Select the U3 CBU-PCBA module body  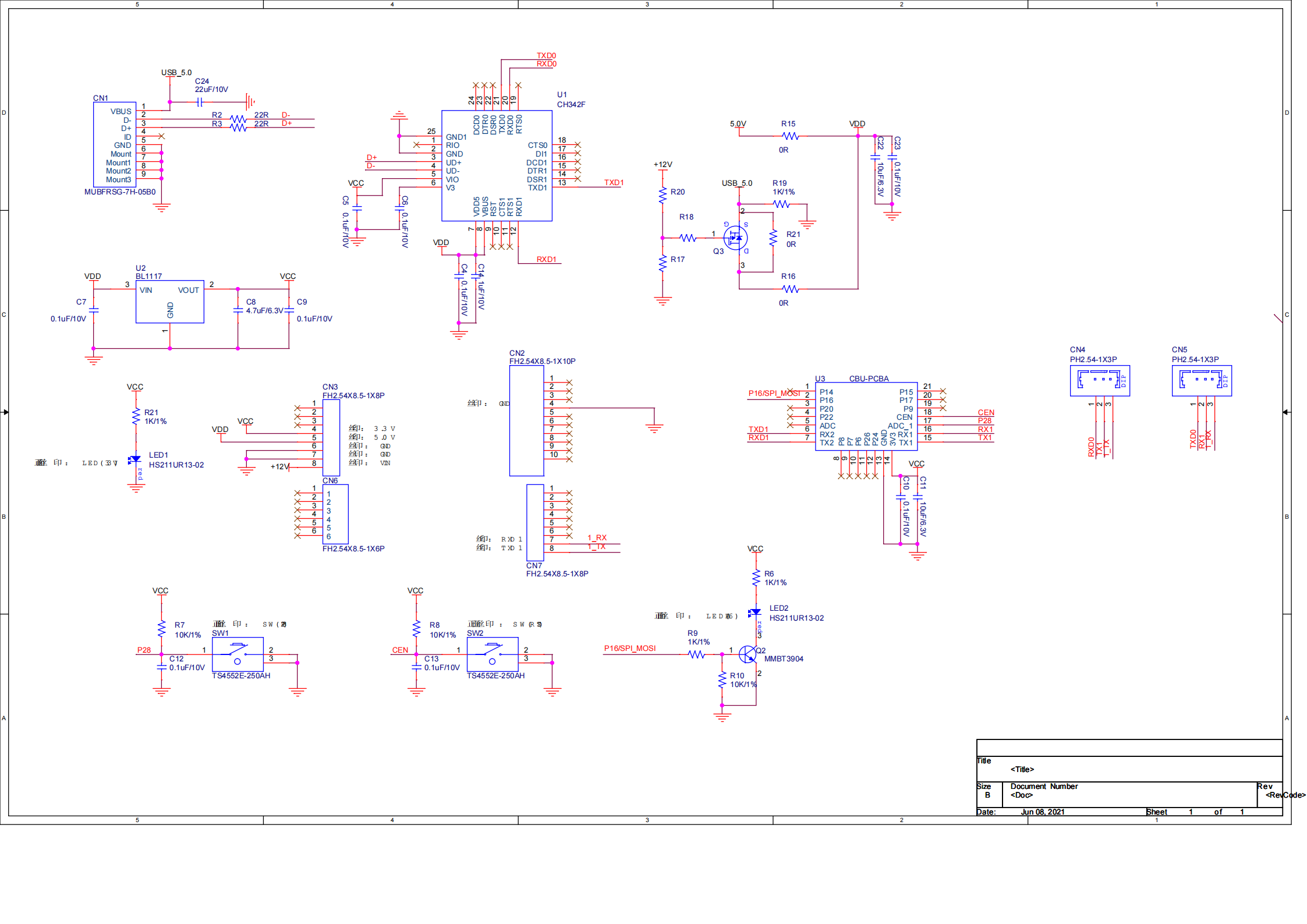pos(866,416)
